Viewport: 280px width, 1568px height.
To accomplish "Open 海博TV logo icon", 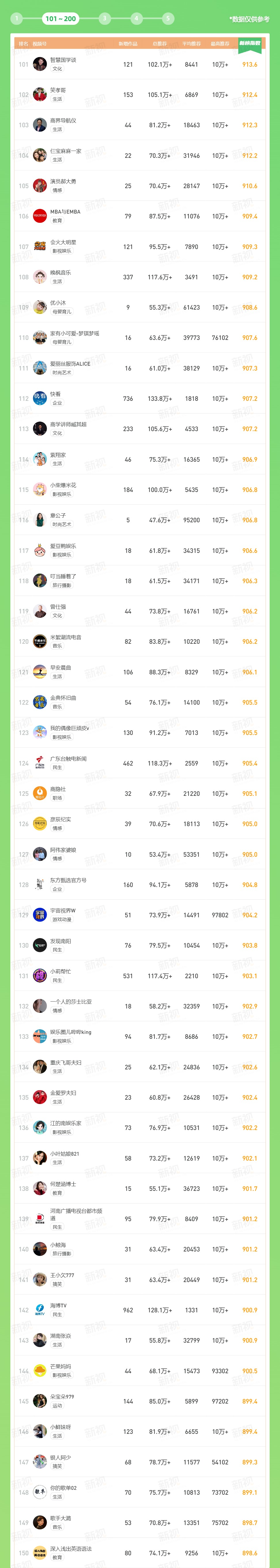I will point(40,1310).
